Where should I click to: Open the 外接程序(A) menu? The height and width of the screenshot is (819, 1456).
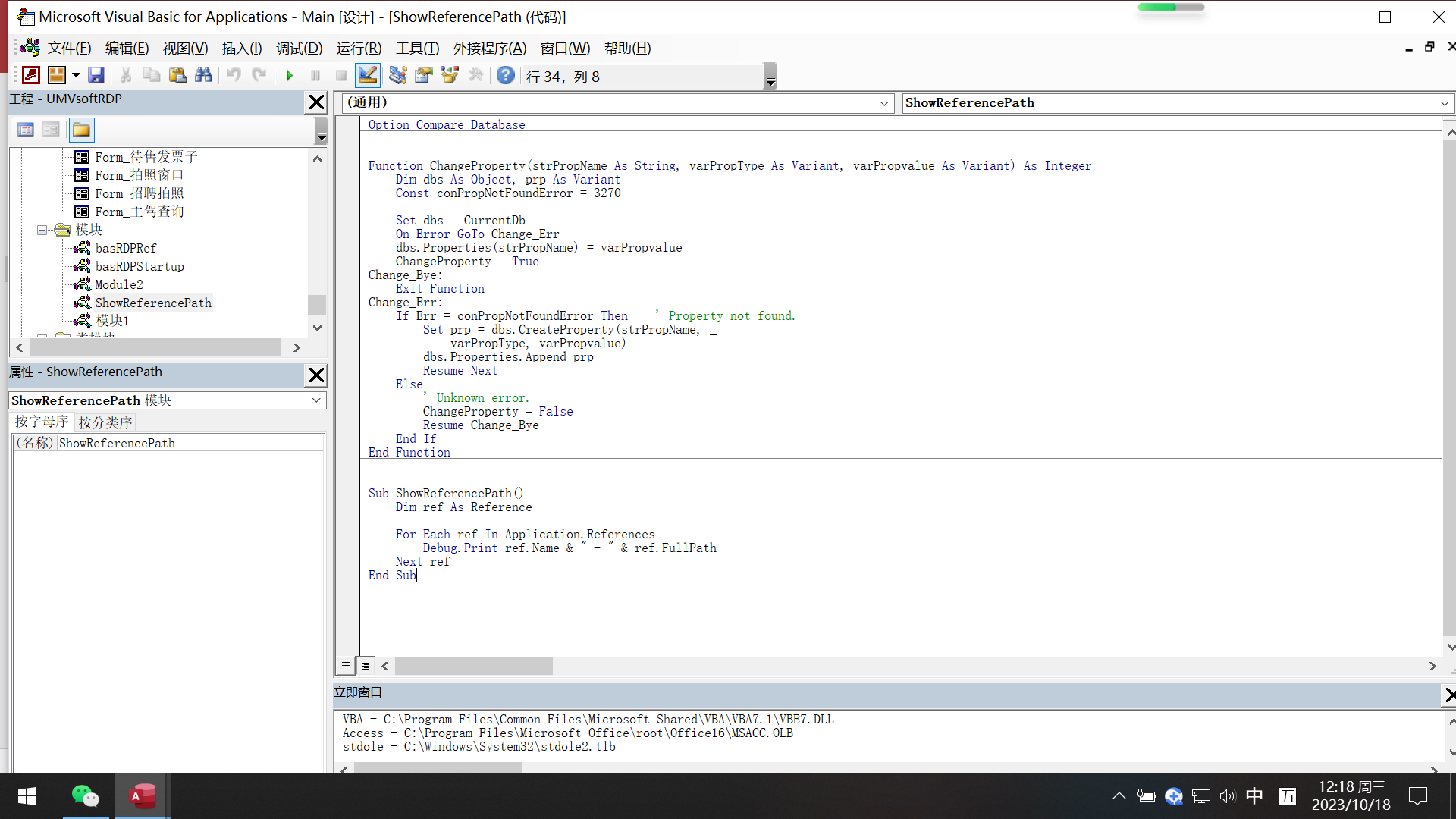[490, 48]
